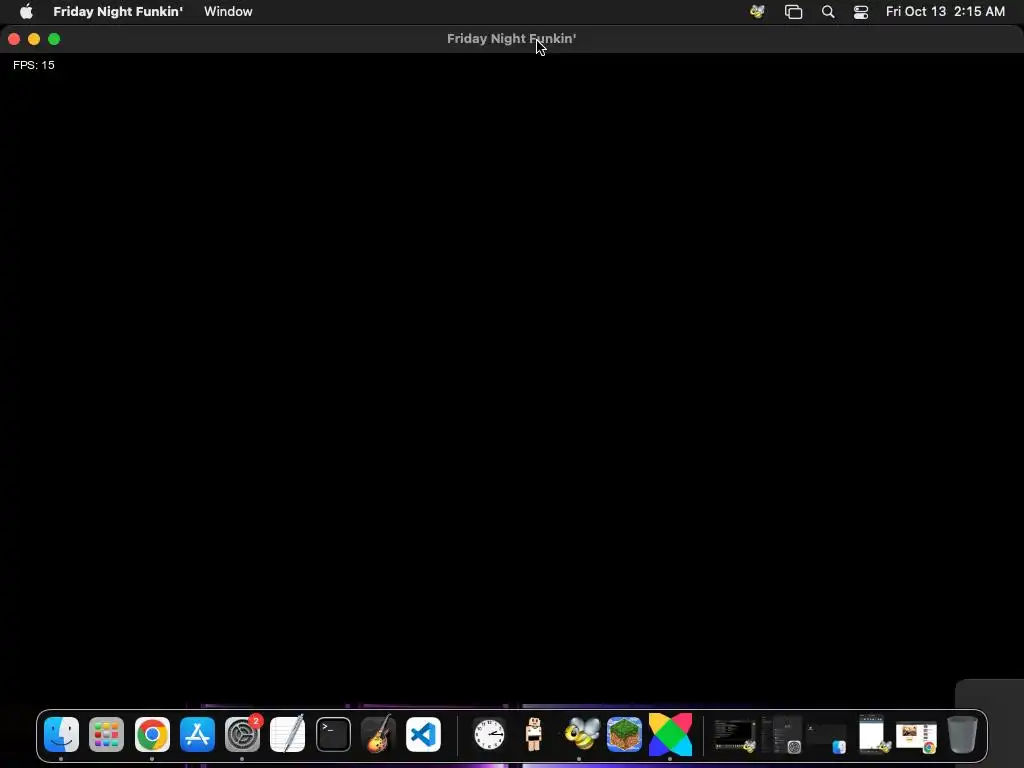Open GarageBand guitar icon in dock
This screenshot has width=1024, height=768.
378,734
